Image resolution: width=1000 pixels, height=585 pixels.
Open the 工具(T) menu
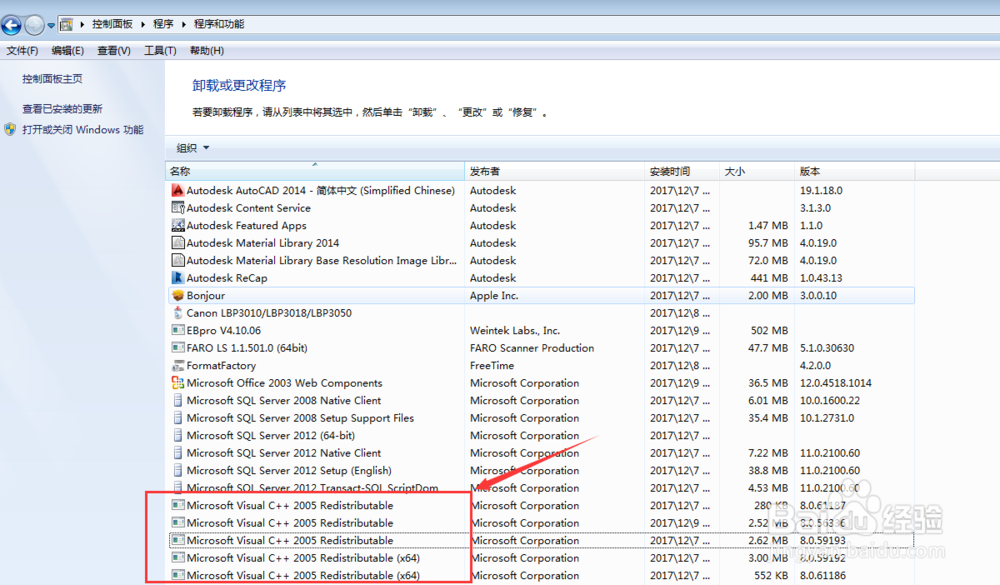[x=160, y=50]
